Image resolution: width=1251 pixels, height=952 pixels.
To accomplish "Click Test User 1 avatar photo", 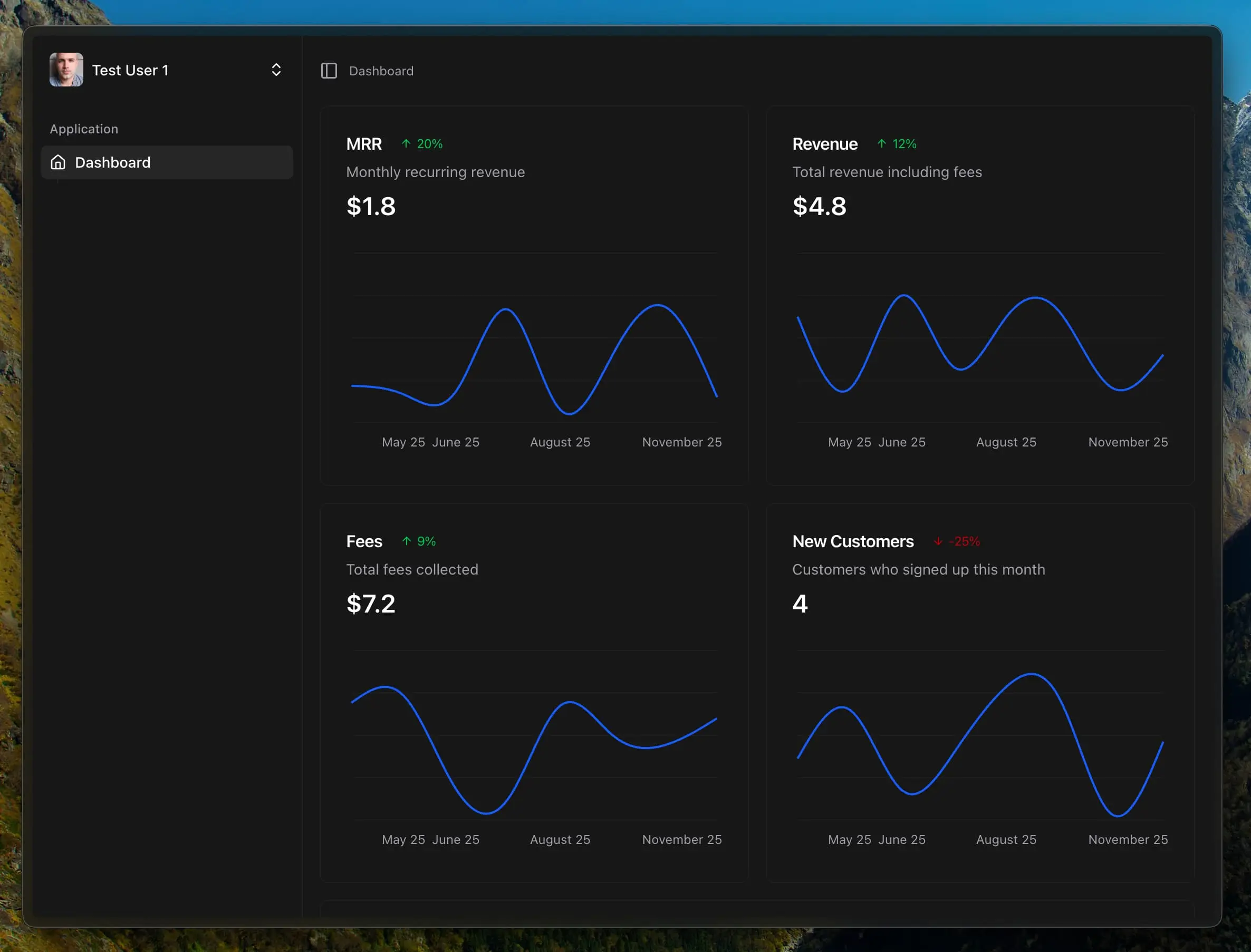I will pyautogui.click(x=66, y=70).
